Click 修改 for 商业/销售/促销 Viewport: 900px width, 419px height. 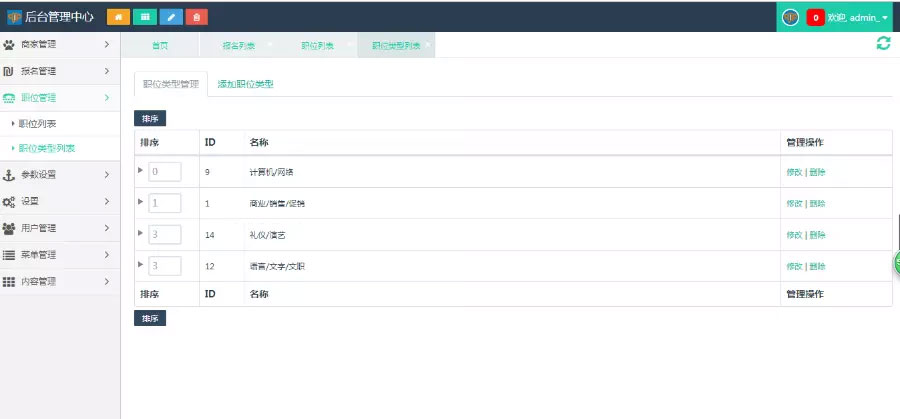[x=794, y=203]
